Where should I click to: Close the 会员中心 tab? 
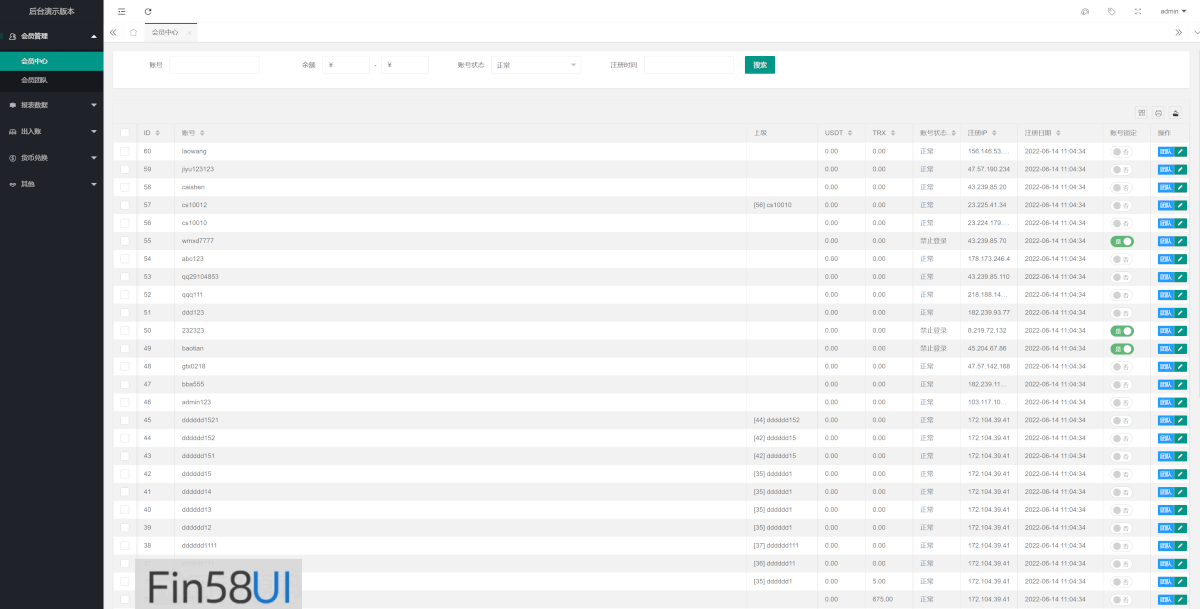tap(189, 33)
